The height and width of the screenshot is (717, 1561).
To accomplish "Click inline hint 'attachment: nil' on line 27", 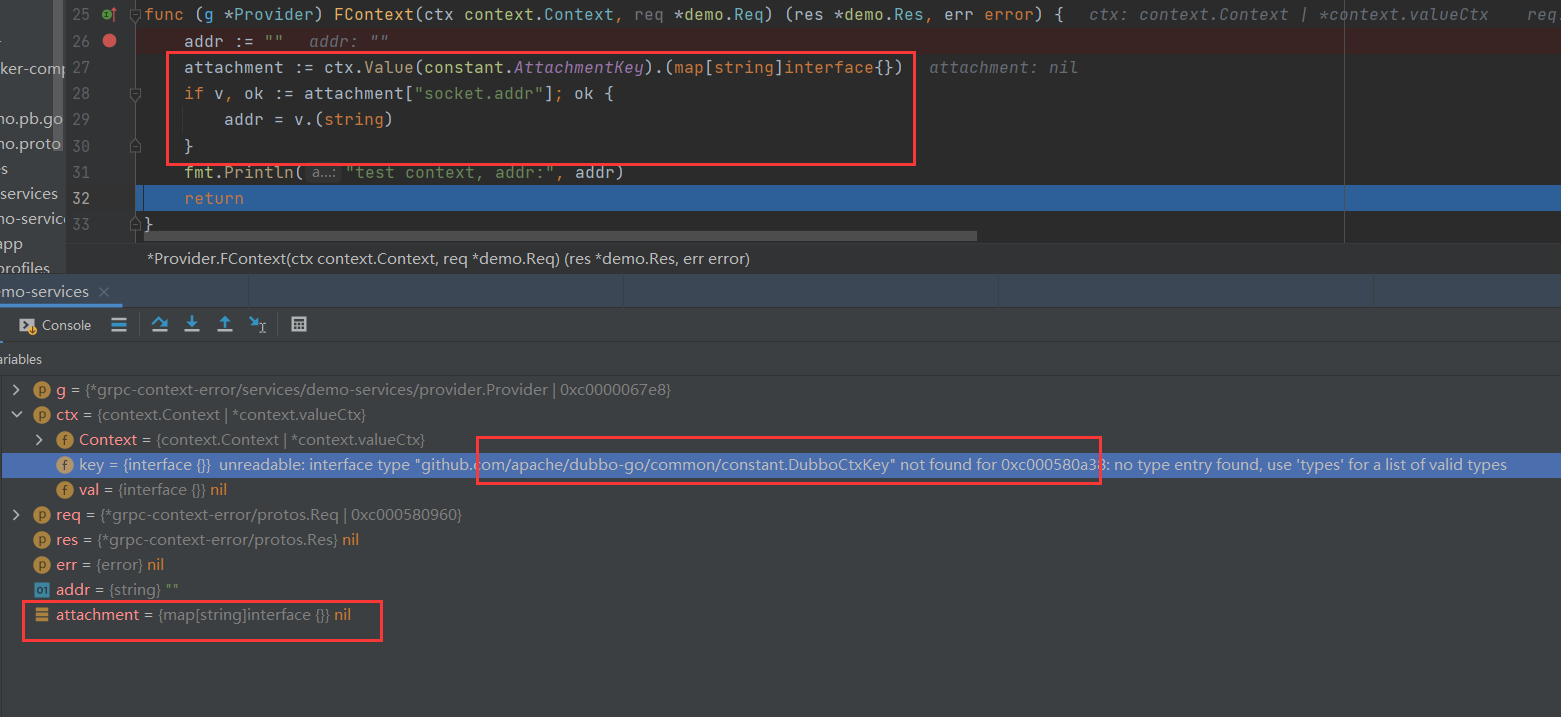I will coord(1004,68).
